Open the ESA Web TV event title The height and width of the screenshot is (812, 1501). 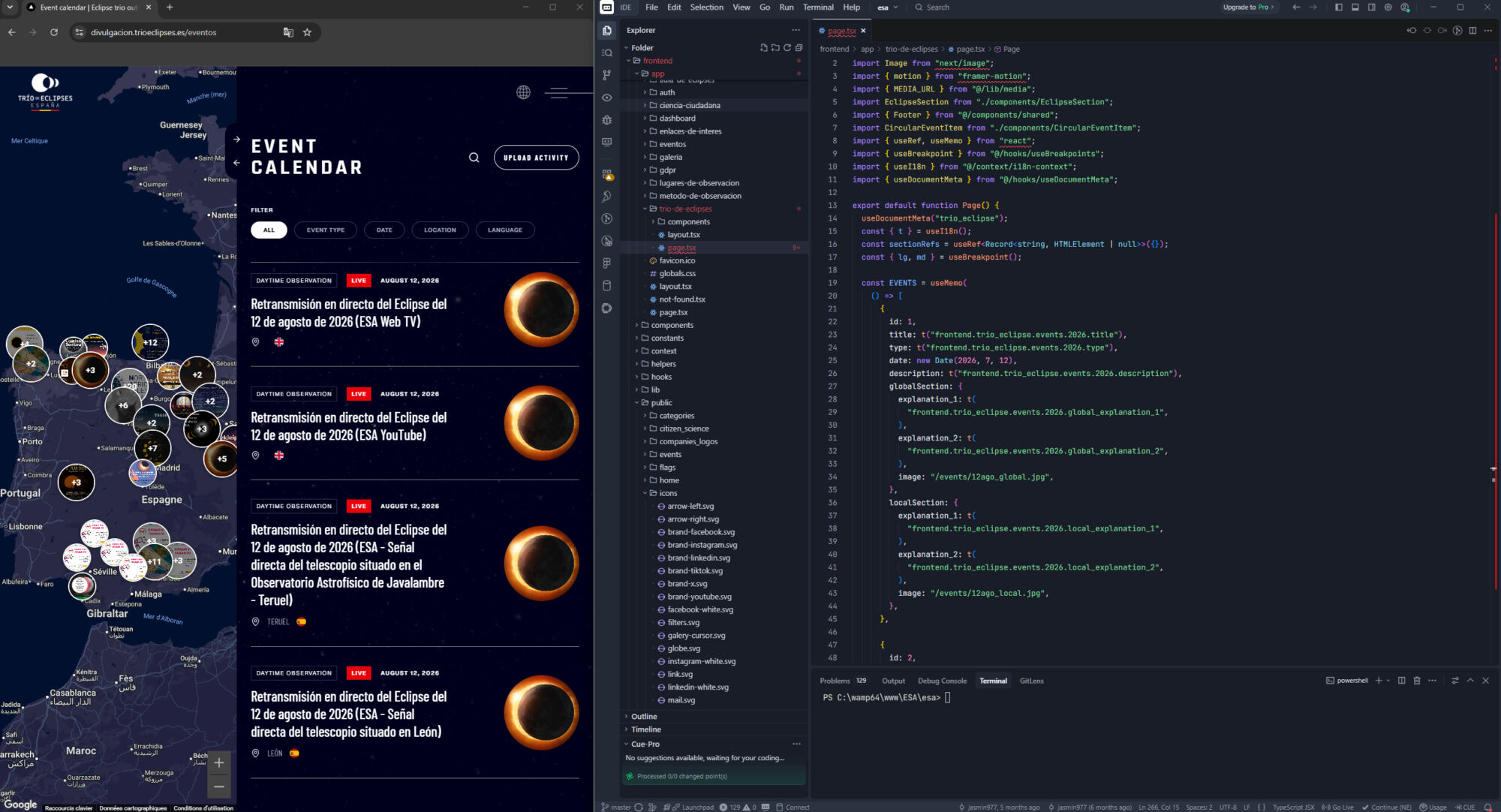[x=348, y=313]
